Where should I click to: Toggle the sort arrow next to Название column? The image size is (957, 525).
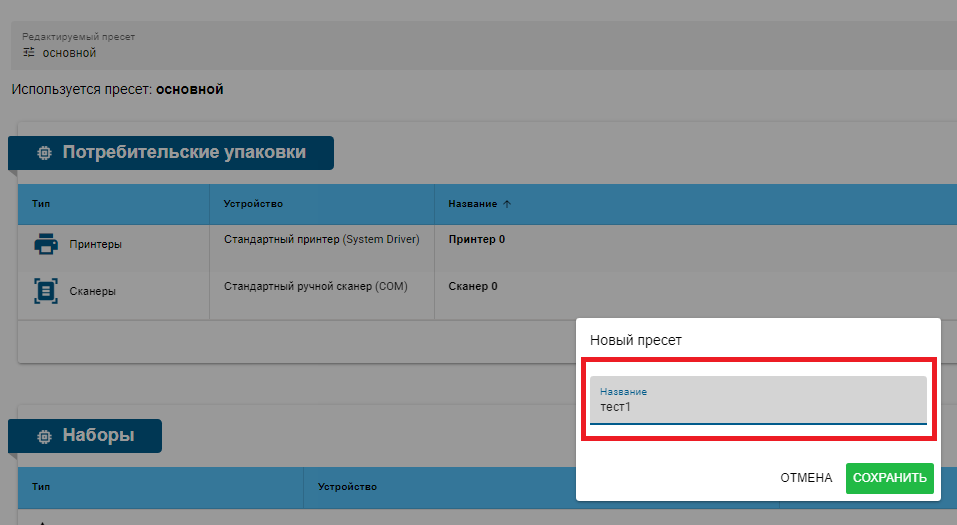[x=507, y=204]
